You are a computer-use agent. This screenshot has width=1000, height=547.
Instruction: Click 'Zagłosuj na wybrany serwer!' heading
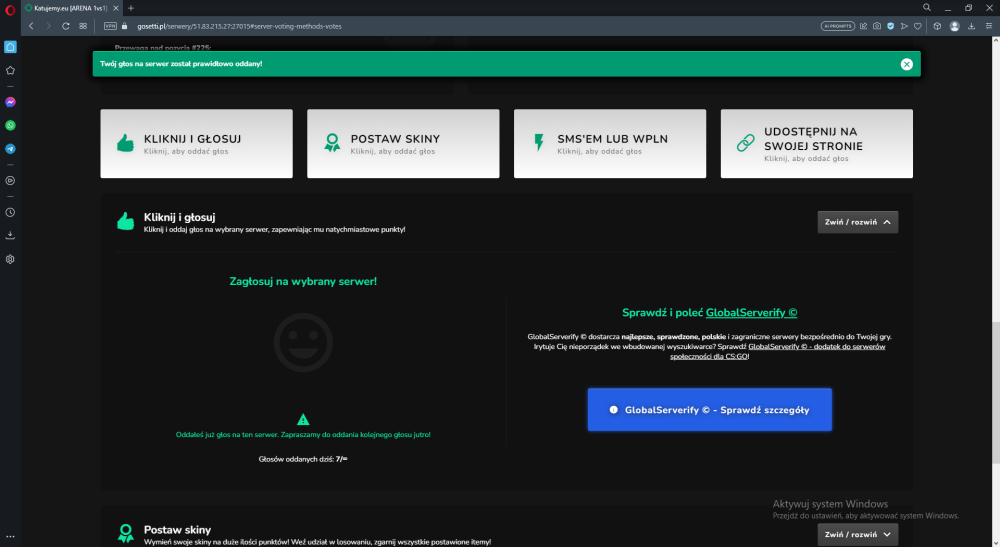coord(303,281)
